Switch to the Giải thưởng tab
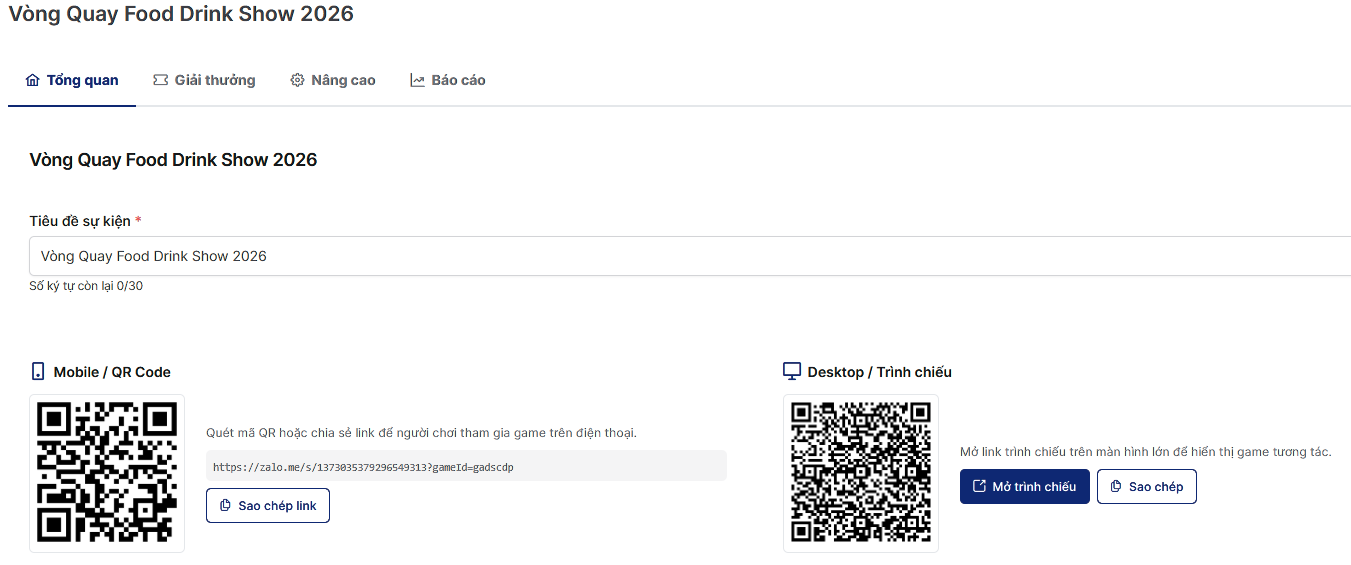The width and height of the screenshot is (1351, 565). coord(204,80)
